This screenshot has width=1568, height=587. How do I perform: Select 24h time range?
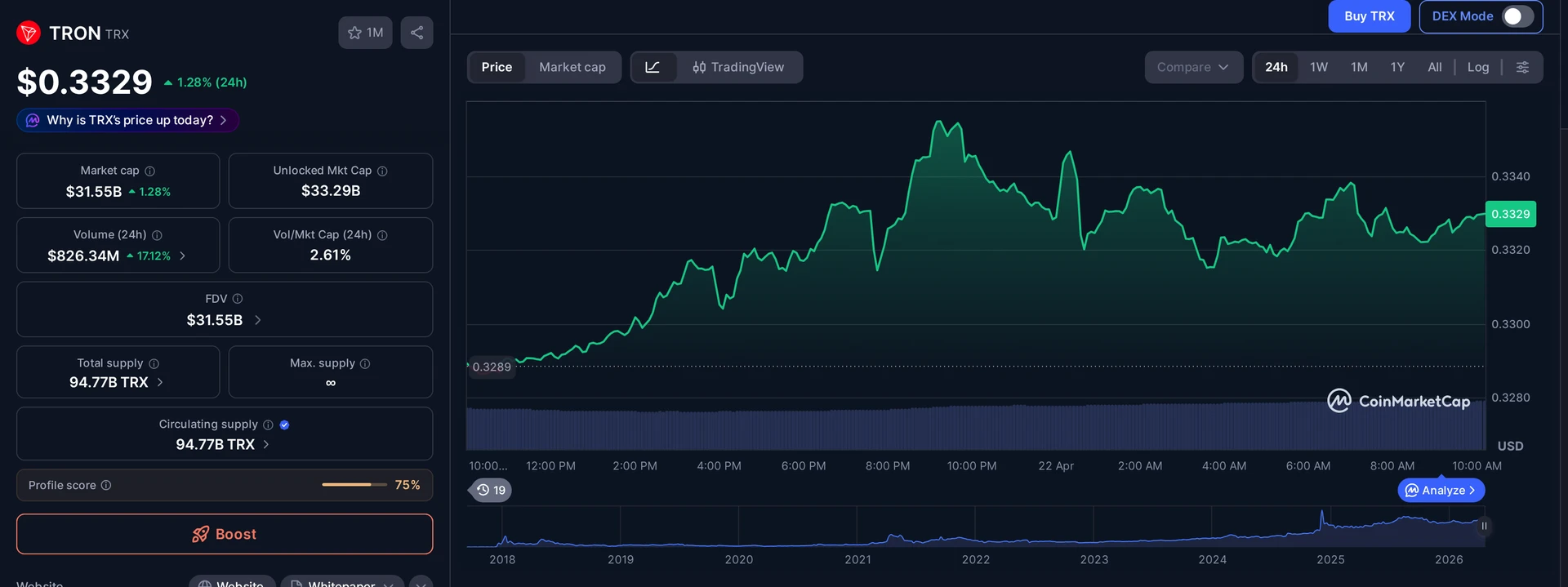point(1276,67)
